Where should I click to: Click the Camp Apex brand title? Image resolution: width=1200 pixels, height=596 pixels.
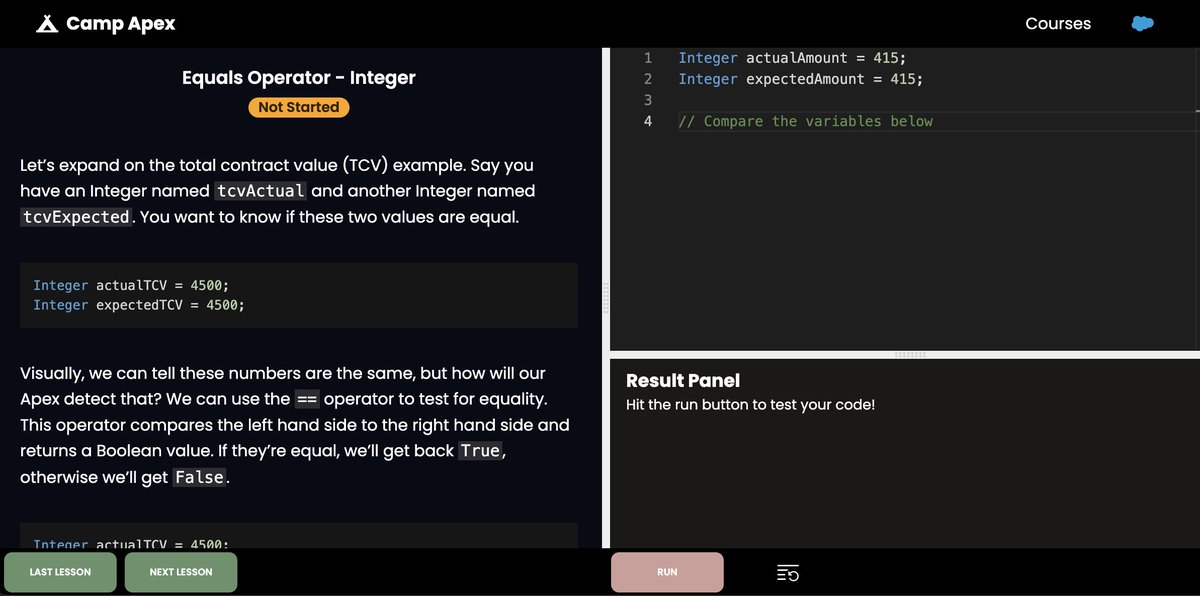point(120,23)
